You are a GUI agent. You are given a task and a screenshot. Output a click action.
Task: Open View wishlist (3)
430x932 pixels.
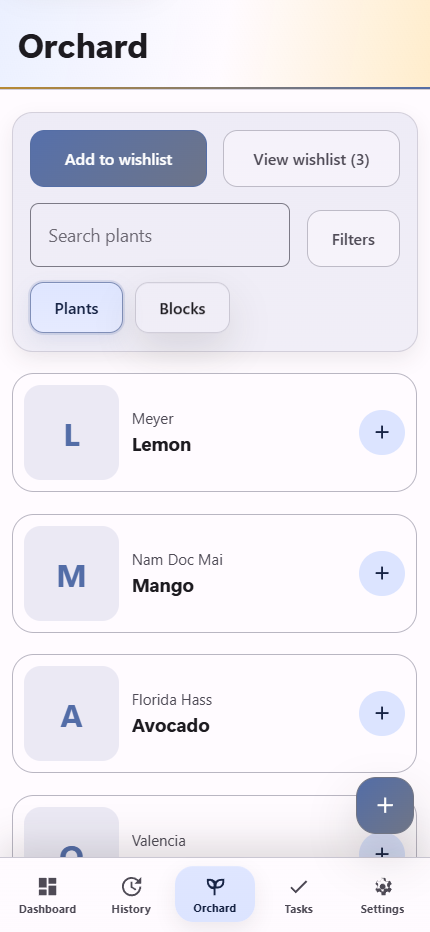[x=311, y=159]
